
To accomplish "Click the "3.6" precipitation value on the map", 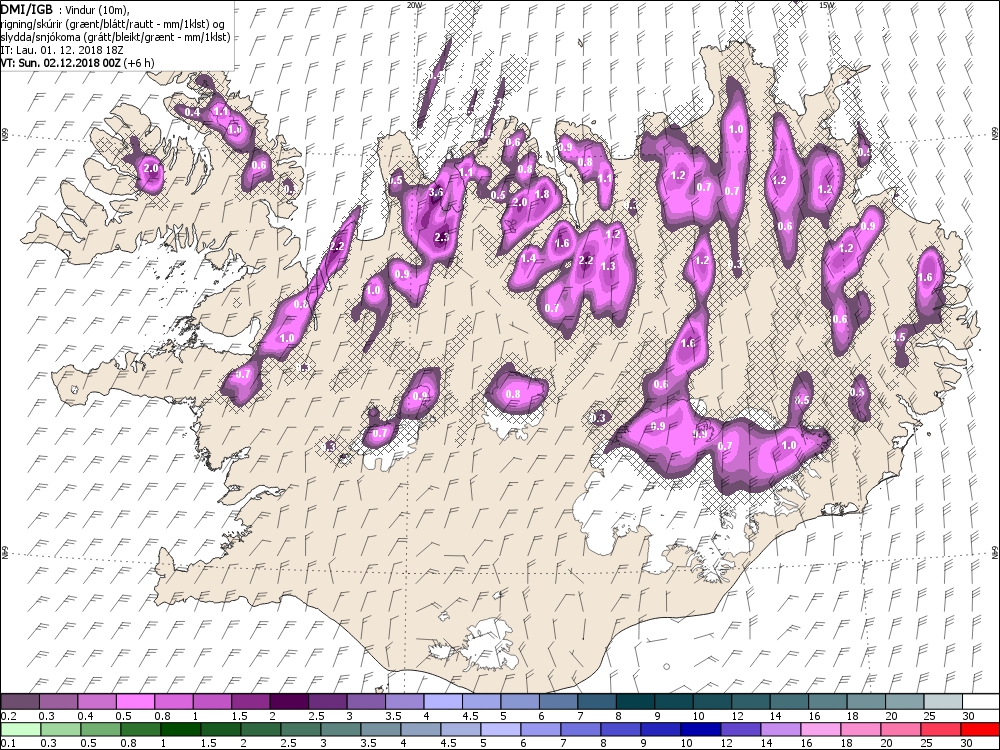I will coord(436,191).
